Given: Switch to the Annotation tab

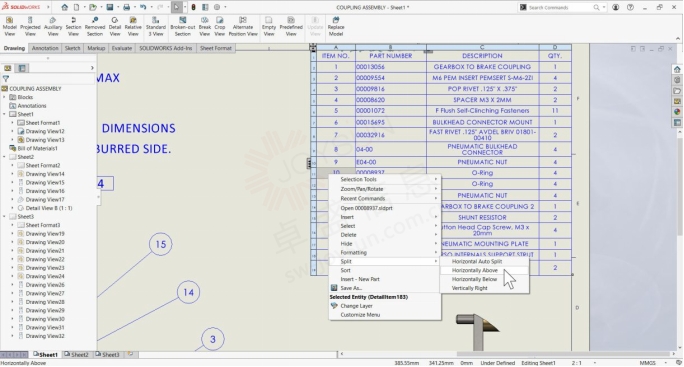Looking at the screenshot, I should [x=44, y=48].
